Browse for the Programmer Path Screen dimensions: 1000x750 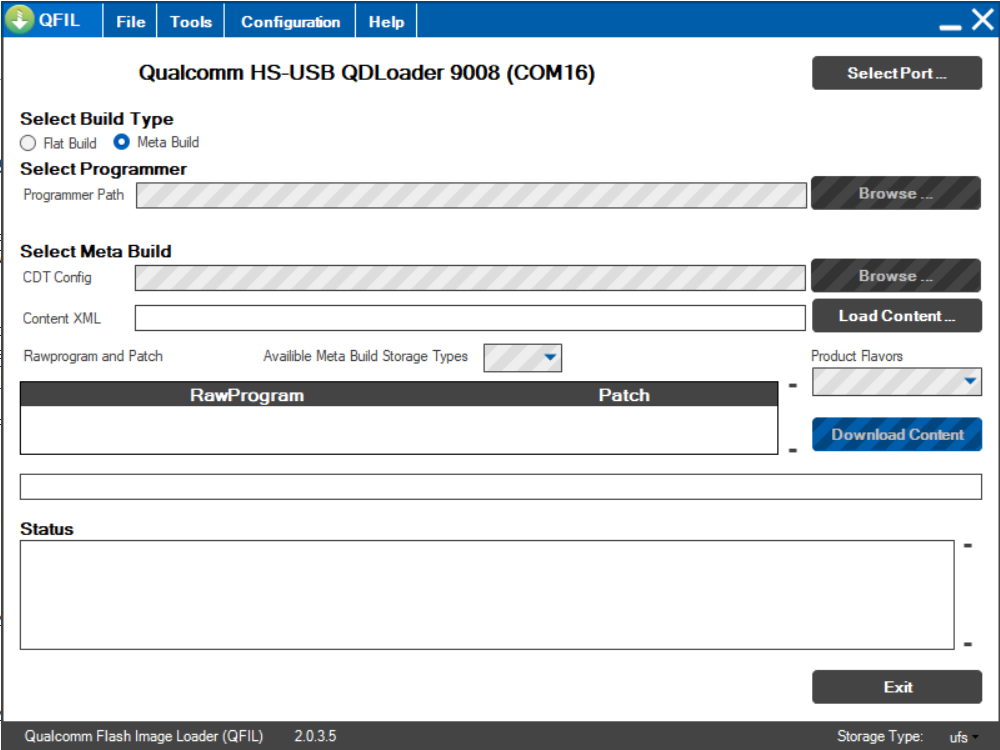pos(895,193)
